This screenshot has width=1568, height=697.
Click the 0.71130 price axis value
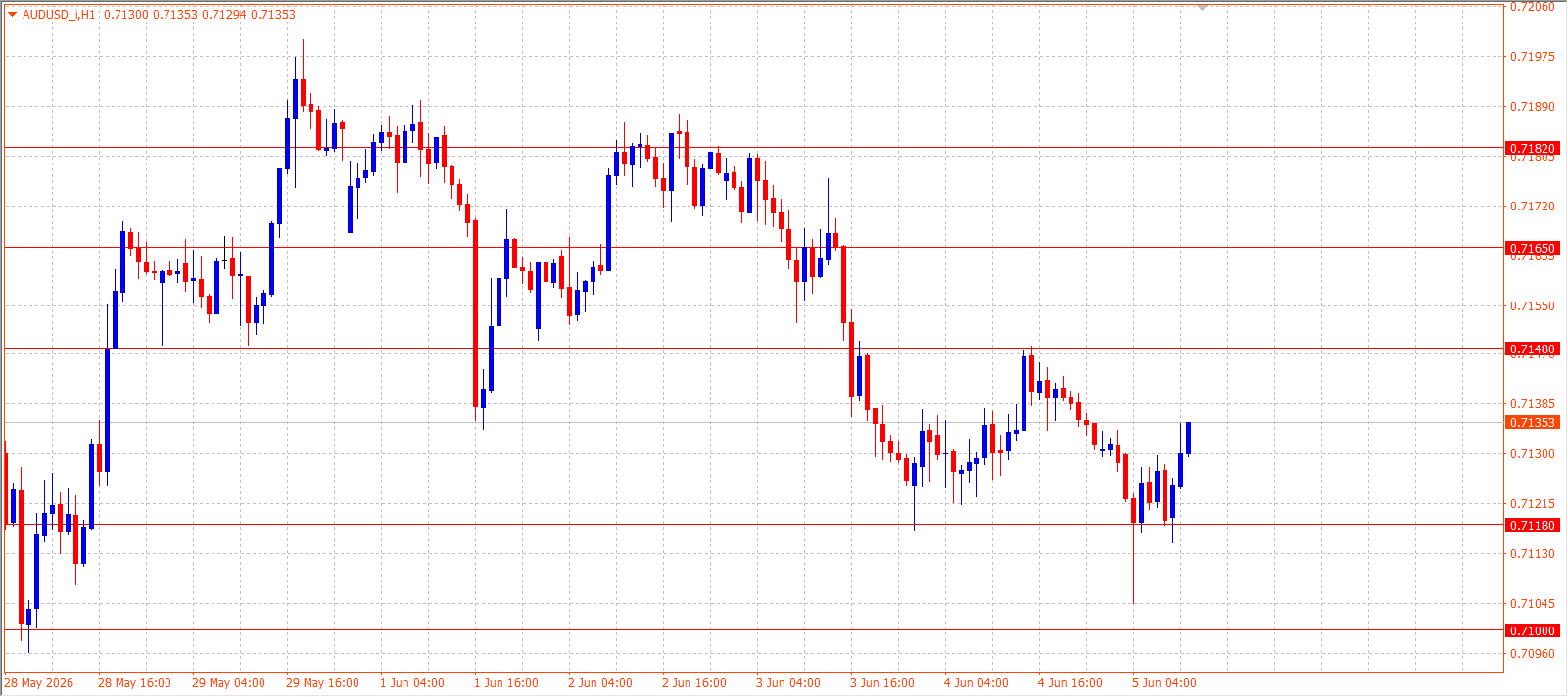1533,554
